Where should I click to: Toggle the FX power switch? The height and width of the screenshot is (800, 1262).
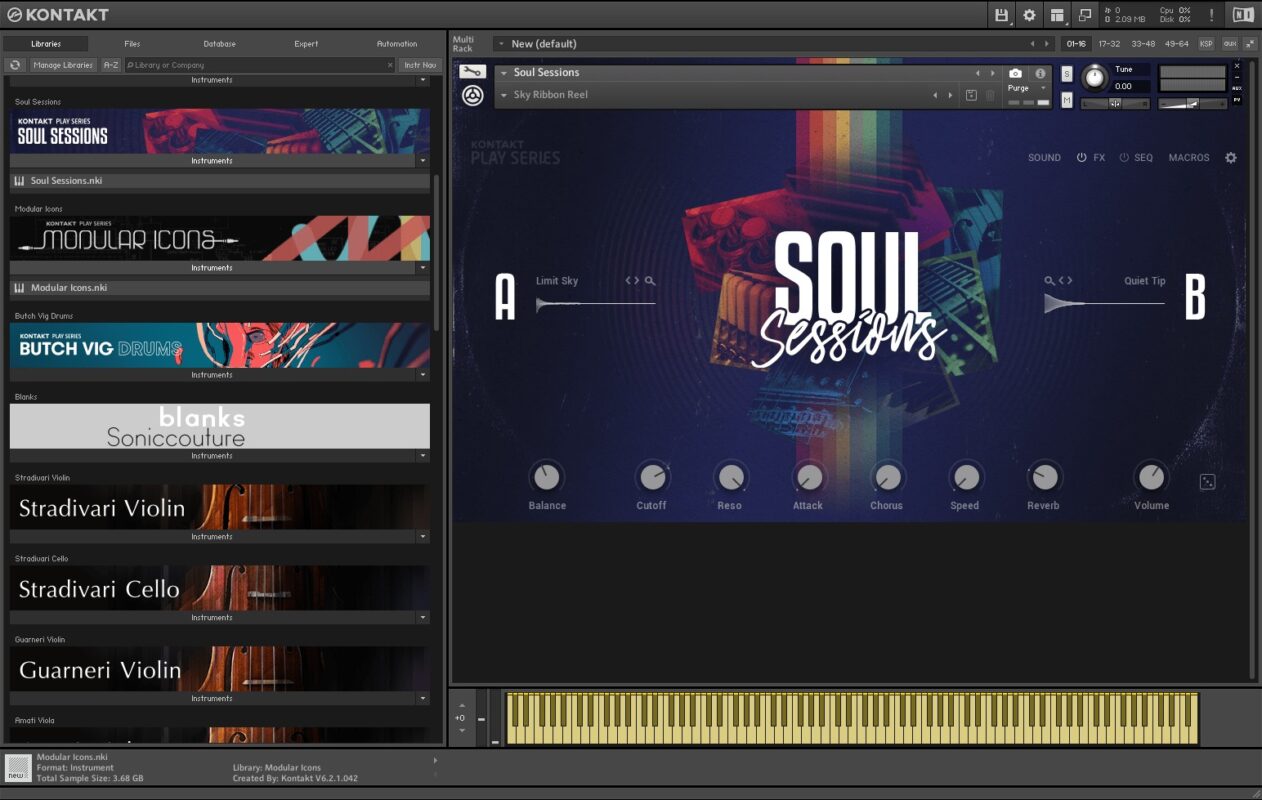point(1081,158)
